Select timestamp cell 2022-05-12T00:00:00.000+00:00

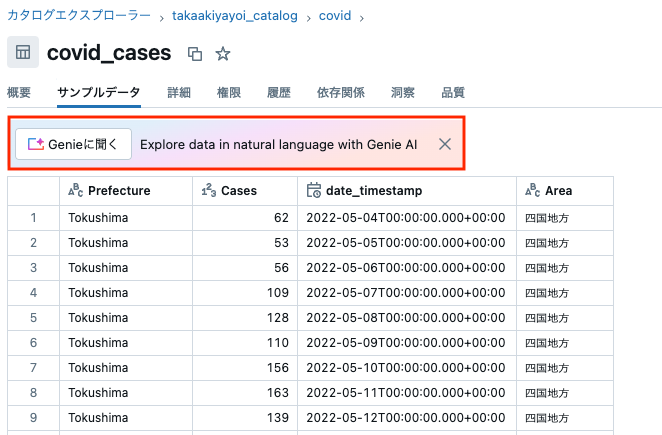pyautogui.click(x=407, y=418)
